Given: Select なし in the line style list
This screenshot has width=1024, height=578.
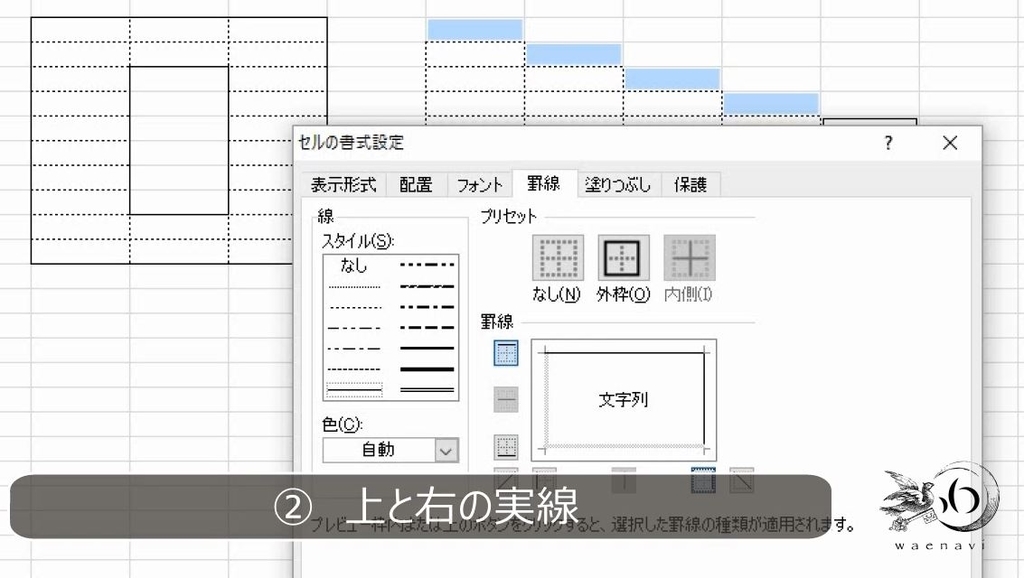Looking at the screenshot, I should [x=352, y=265].
